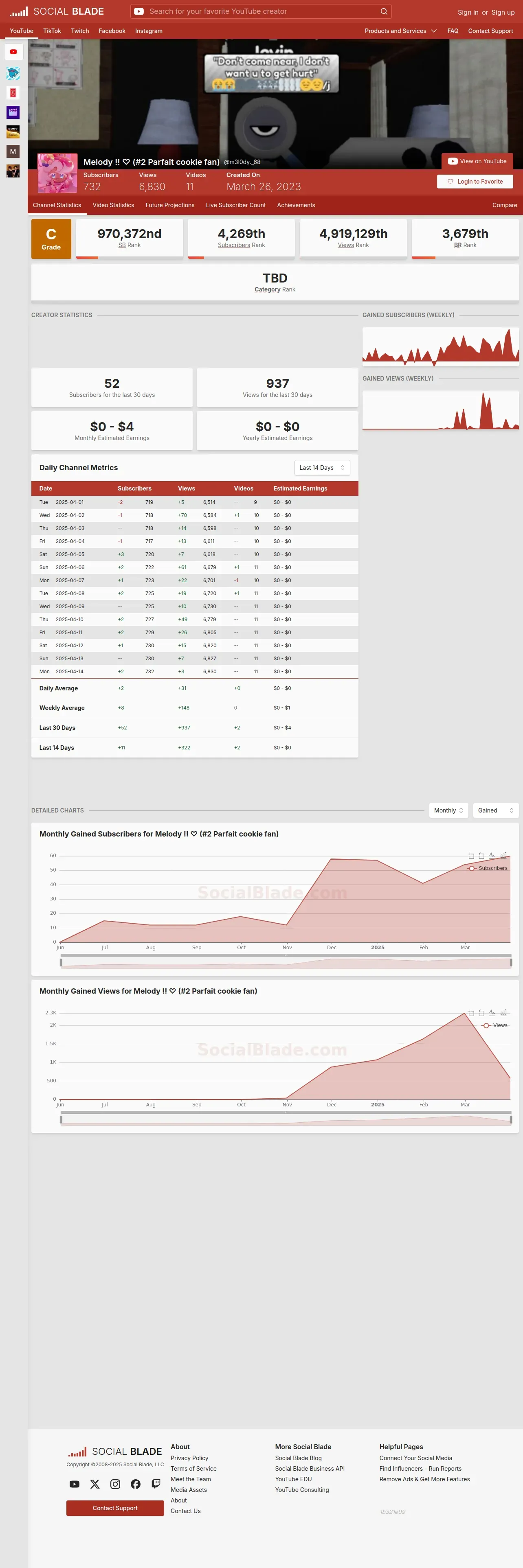Click the footer Facebook icon

[136, 1484]
